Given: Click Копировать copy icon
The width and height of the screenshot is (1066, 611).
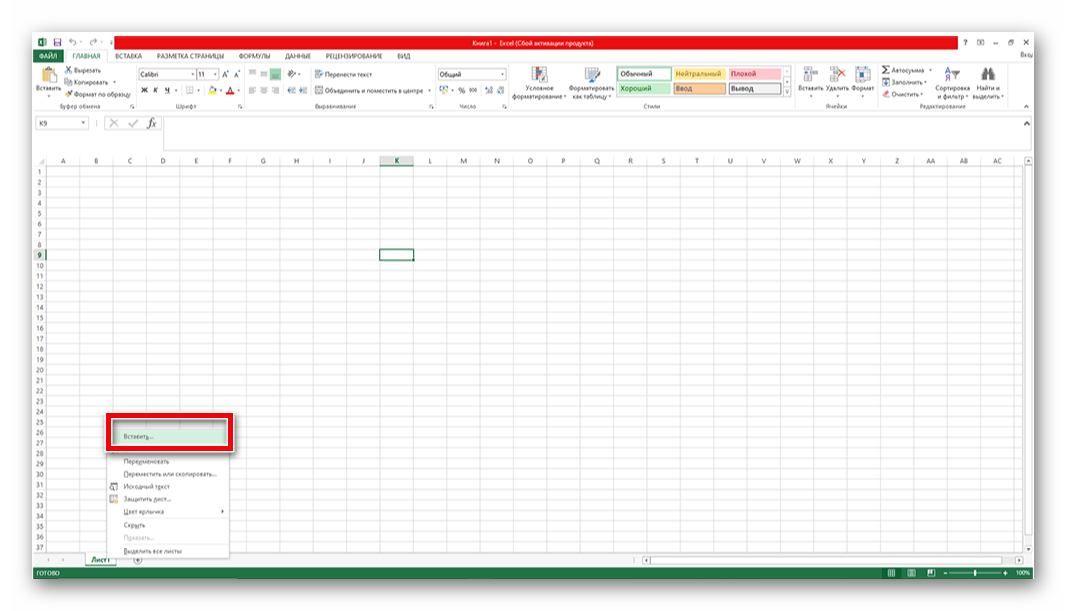Looking at the screenshot, I should coord(68,82).
